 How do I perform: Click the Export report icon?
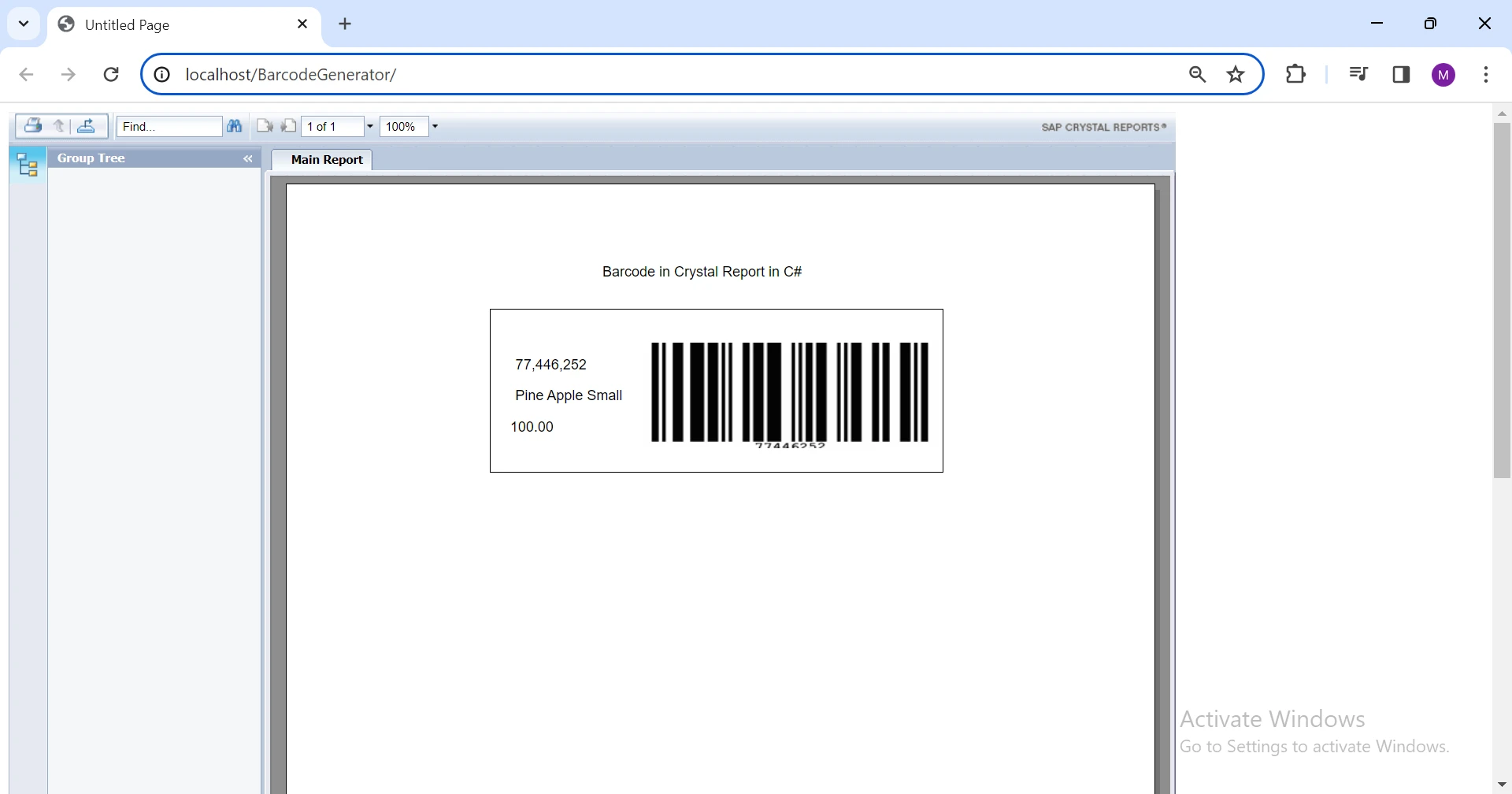[87, 126]
